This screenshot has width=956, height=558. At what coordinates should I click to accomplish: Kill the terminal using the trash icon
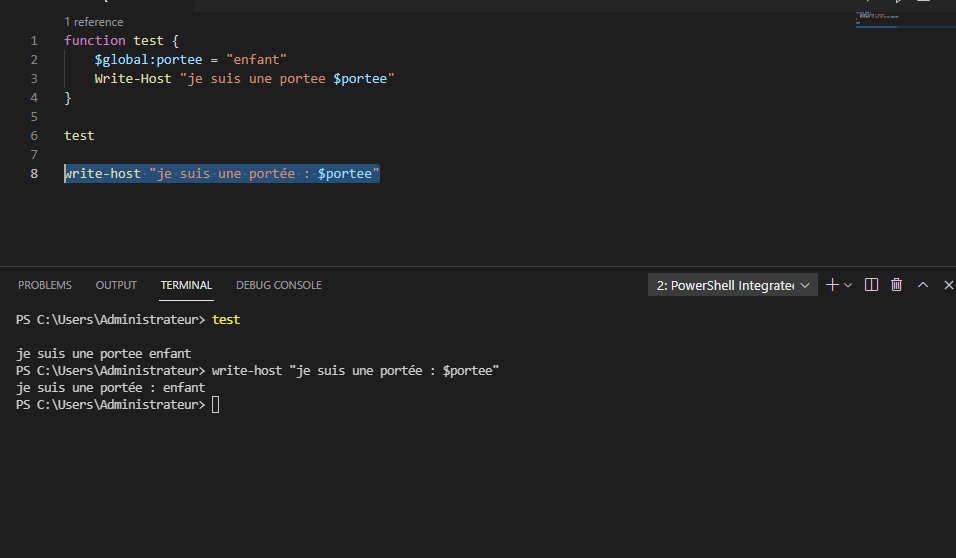pyautogui.click(x=897, y=285)
